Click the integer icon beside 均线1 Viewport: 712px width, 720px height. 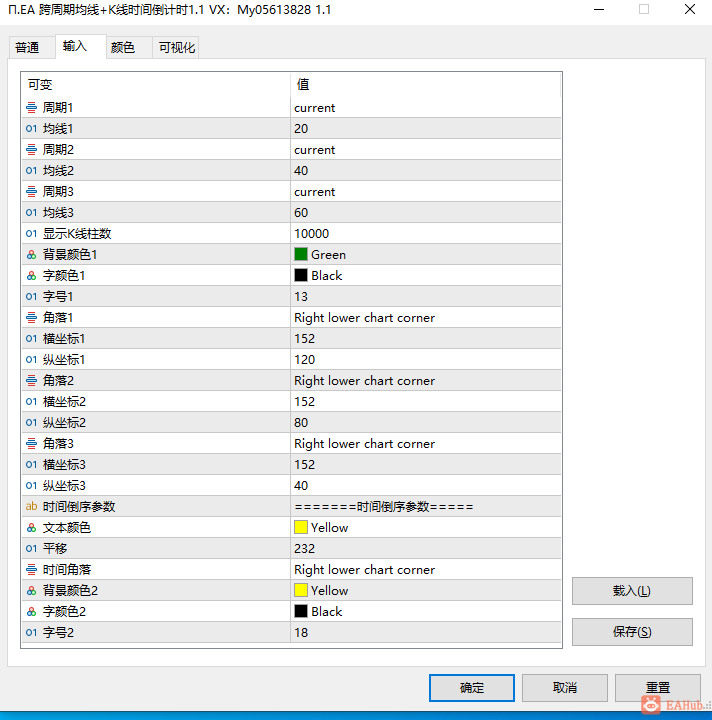click(x=31, y=129)
